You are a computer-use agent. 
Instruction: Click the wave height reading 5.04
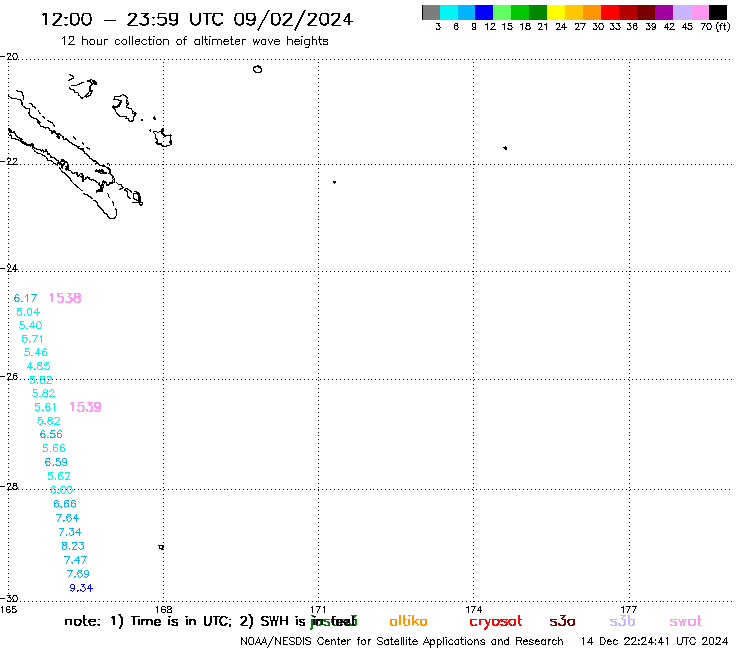point(28,312)
